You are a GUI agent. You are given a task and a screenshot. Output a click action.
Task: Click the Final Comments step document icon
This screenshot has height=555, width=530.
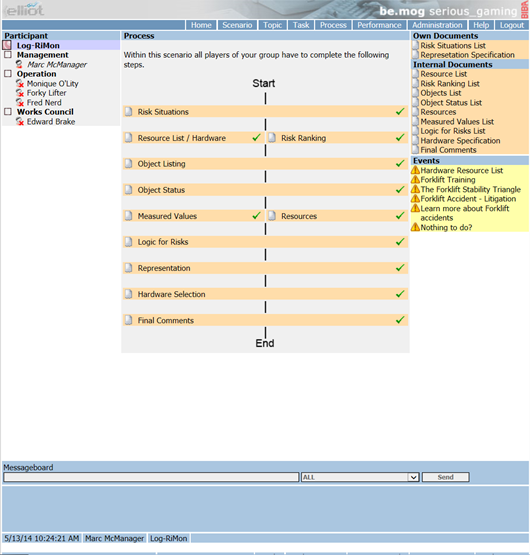129,320
